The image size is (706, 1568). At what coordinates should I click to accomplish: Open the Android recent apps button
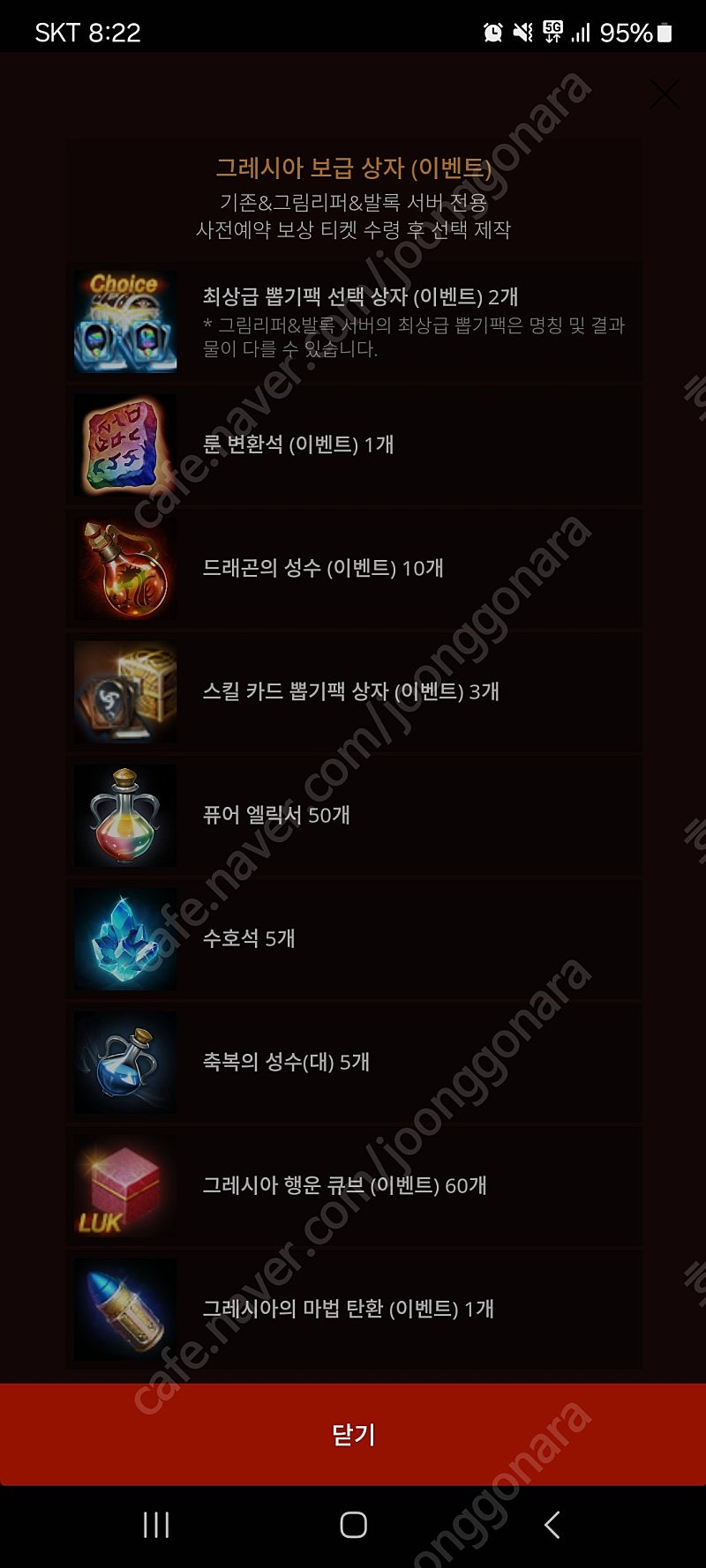tap(156, 1525)
